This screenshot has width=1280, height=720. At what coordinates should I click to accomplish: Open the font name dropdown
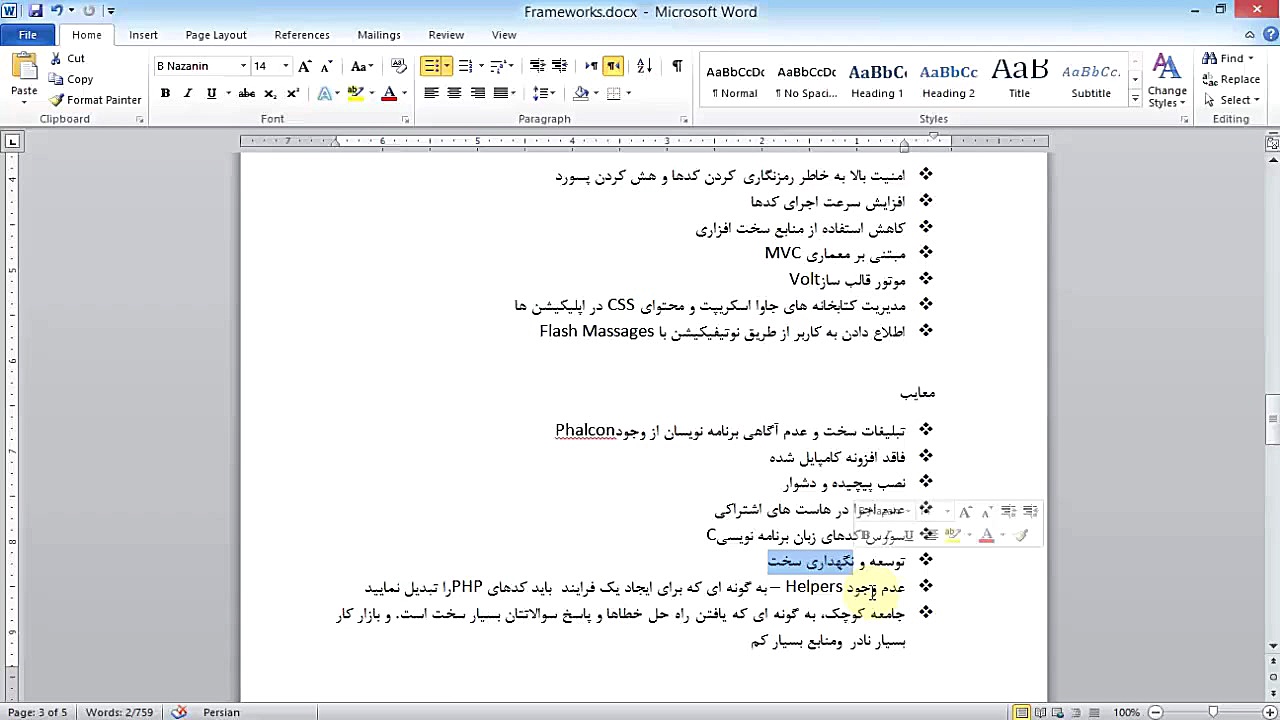243,65
